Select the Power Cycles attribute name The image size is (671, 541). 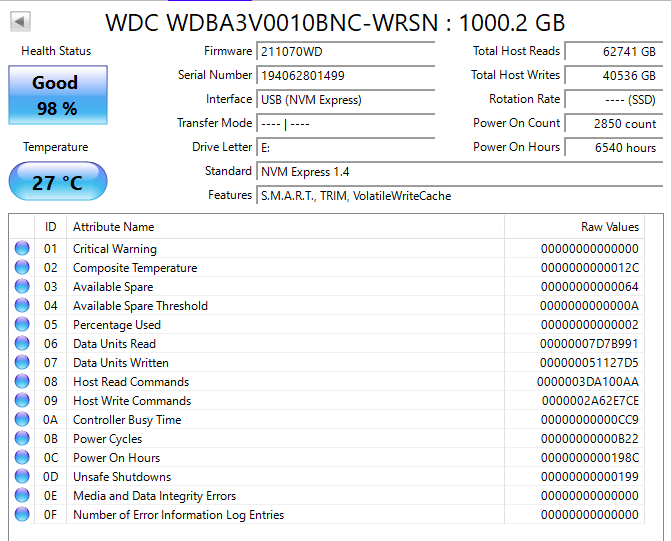pyautogui.click(x=107, y=439)
